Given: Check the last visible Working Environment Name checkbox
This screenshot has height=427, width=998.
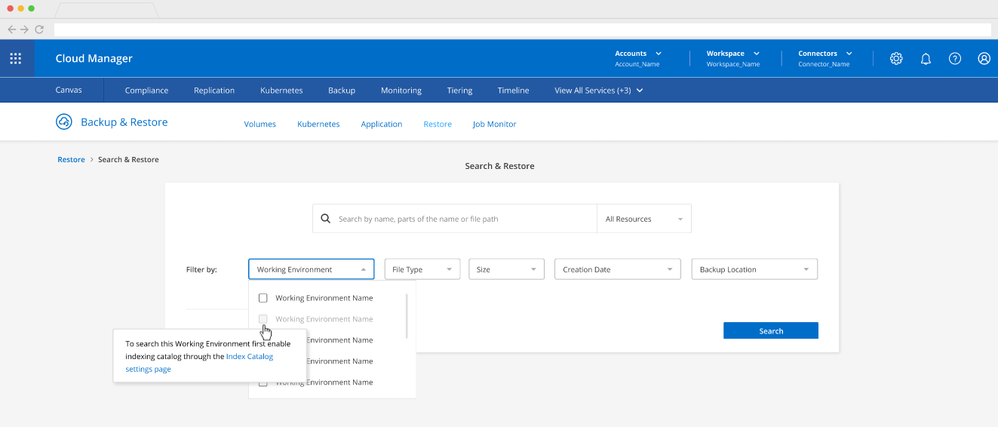Looking at the screenshot, I should [x=263, y=382].
